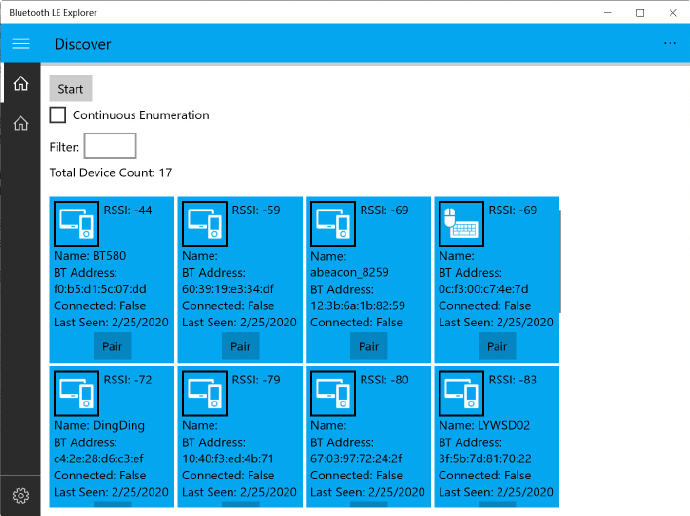Select the LYWSD02 device icon
Screen dimensions: 690x516
click(x=461, y=393)
